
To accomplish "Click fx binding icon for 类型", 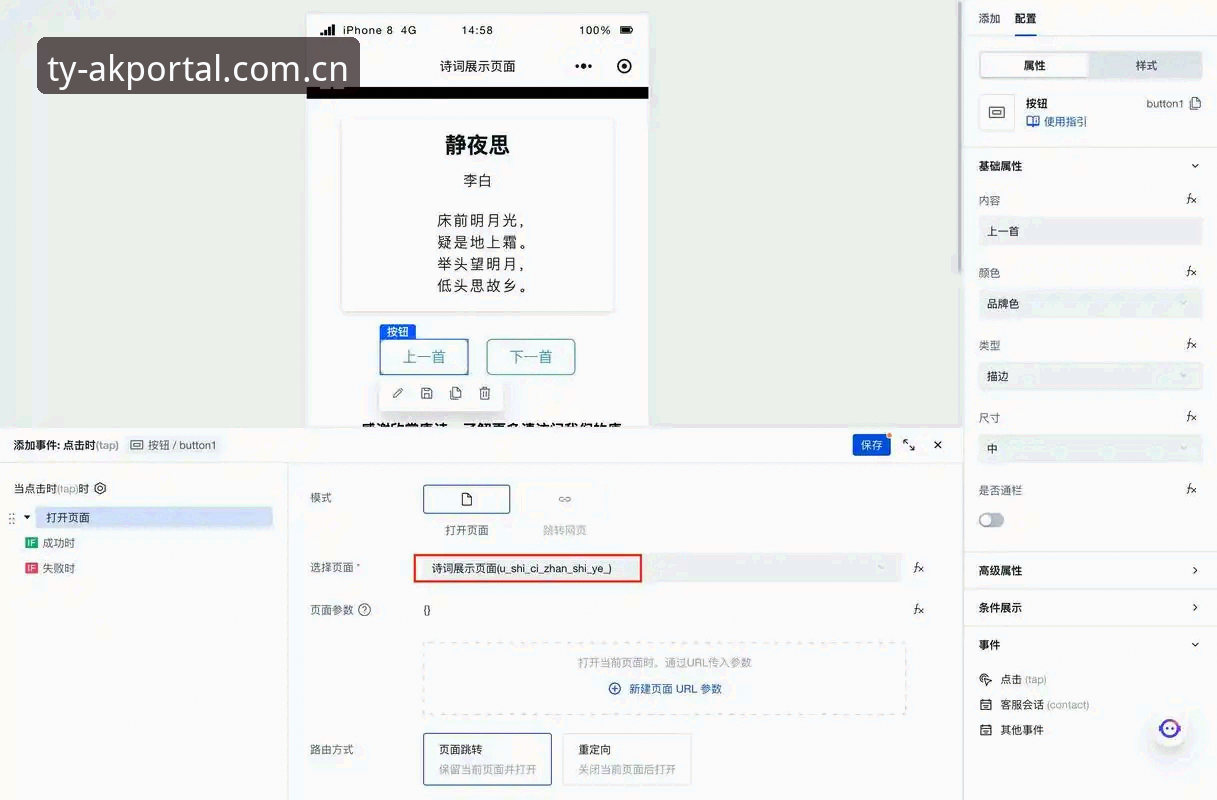I will tap(1191, 344).
